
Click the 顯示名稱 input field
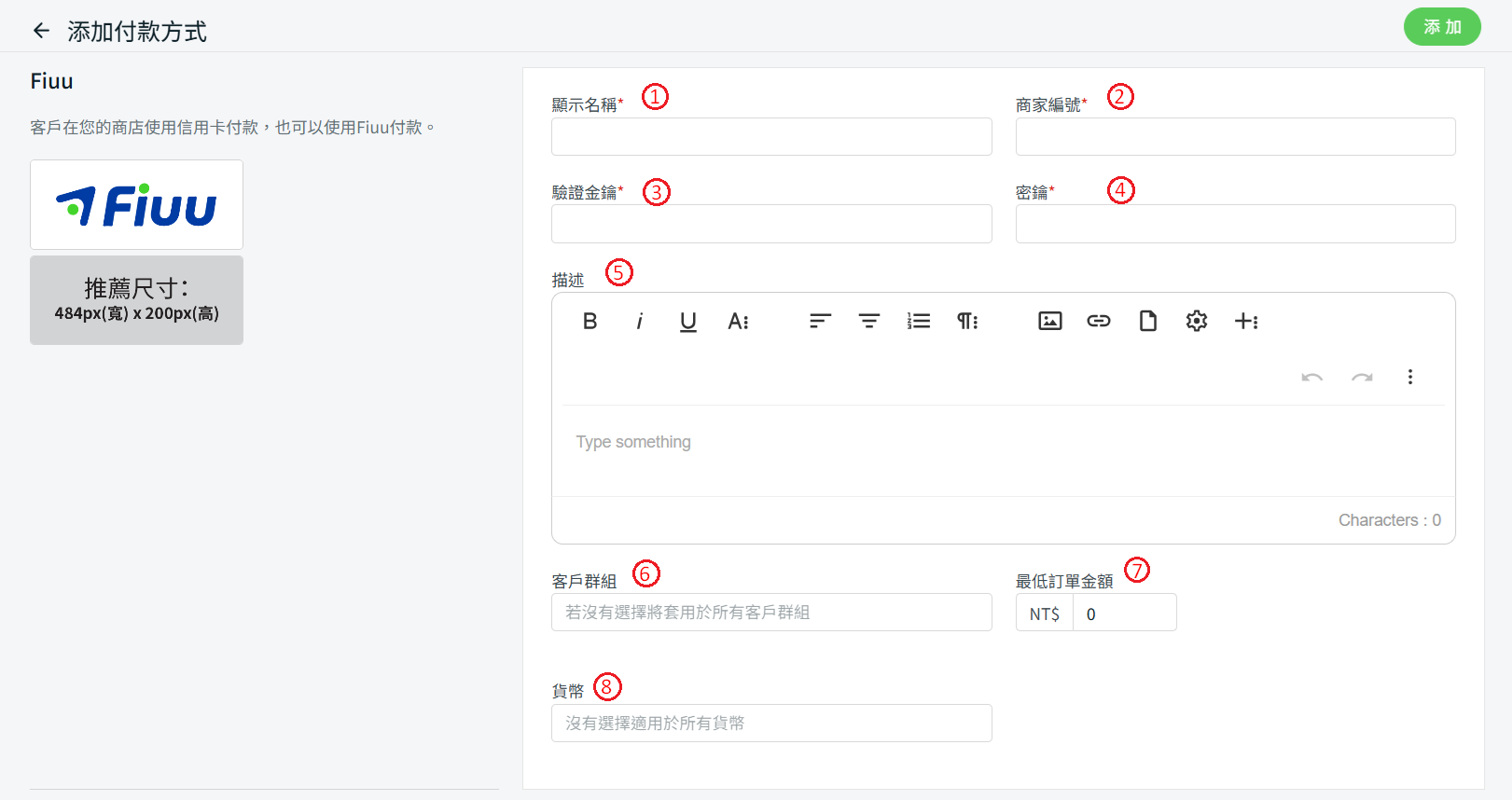pos(771,137)
